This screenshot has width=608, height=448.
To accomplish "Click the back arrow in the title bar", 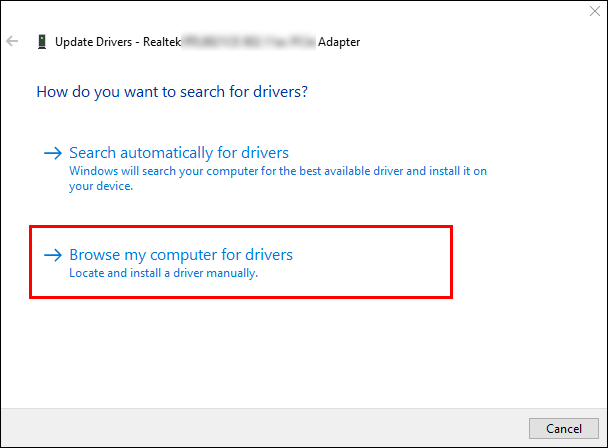I will click(12, 42).
